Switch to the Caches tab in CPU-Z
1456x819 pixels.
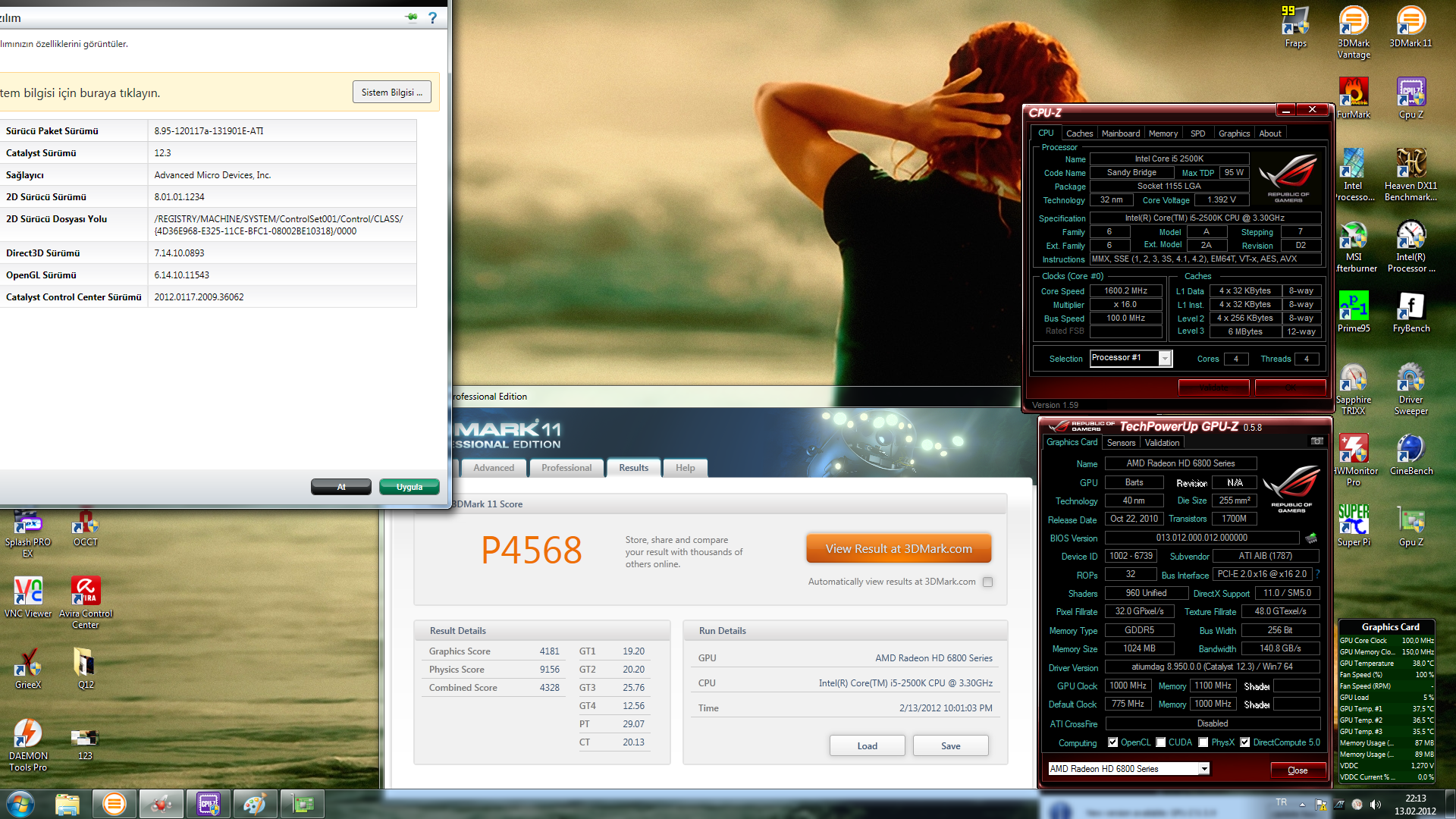pos(1079,133)
